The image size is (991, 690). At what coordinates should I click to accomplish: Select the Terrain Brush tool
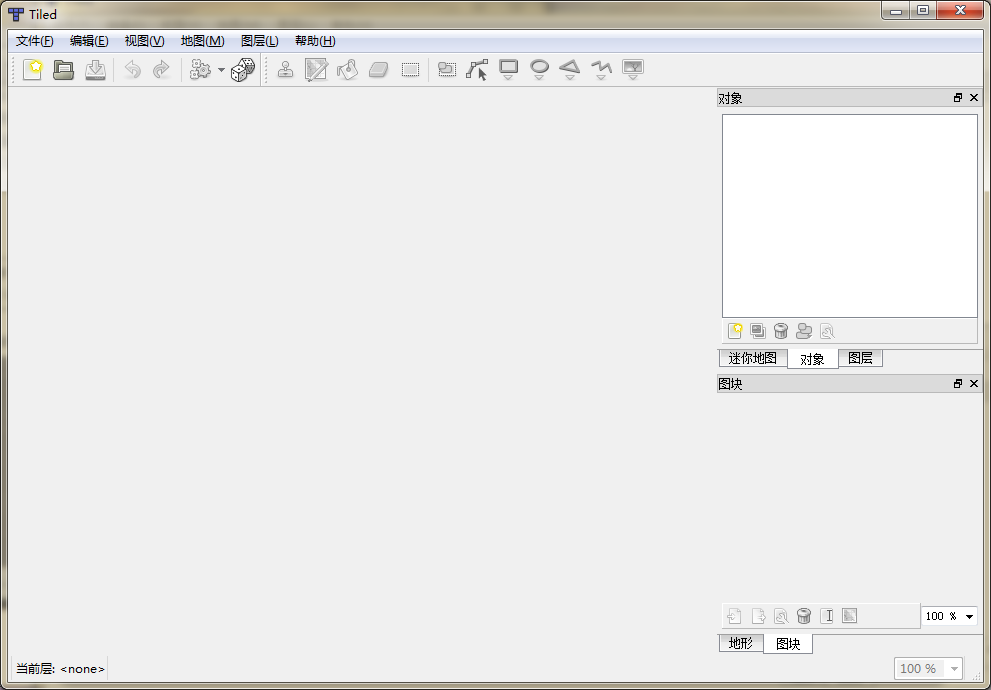click(x=316, y=70)
